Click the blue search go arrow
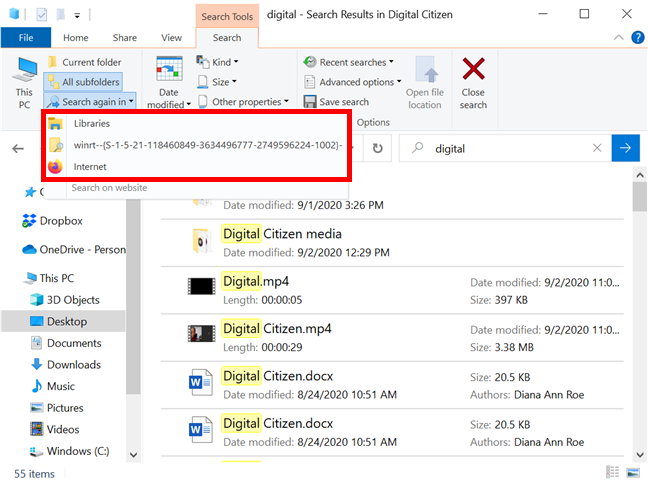The image size is (648, 484). tap(625, 148)
